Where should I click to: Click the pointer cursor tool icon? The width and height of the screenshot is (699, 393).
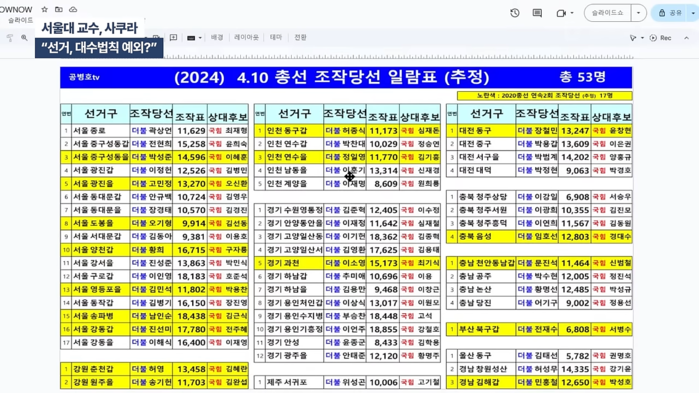tap(633, 38)
